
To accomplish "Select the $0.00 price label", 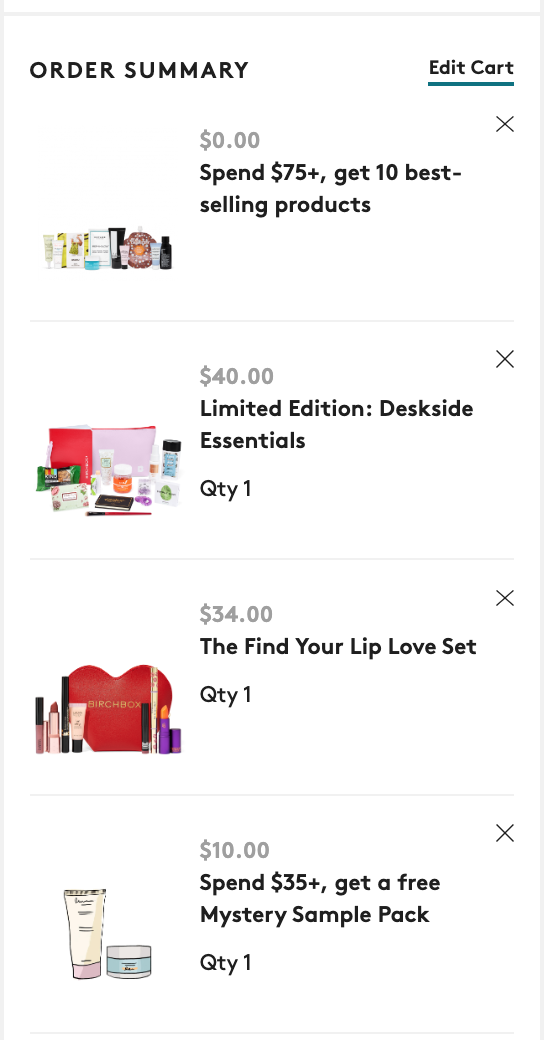I will pos(230,140).
